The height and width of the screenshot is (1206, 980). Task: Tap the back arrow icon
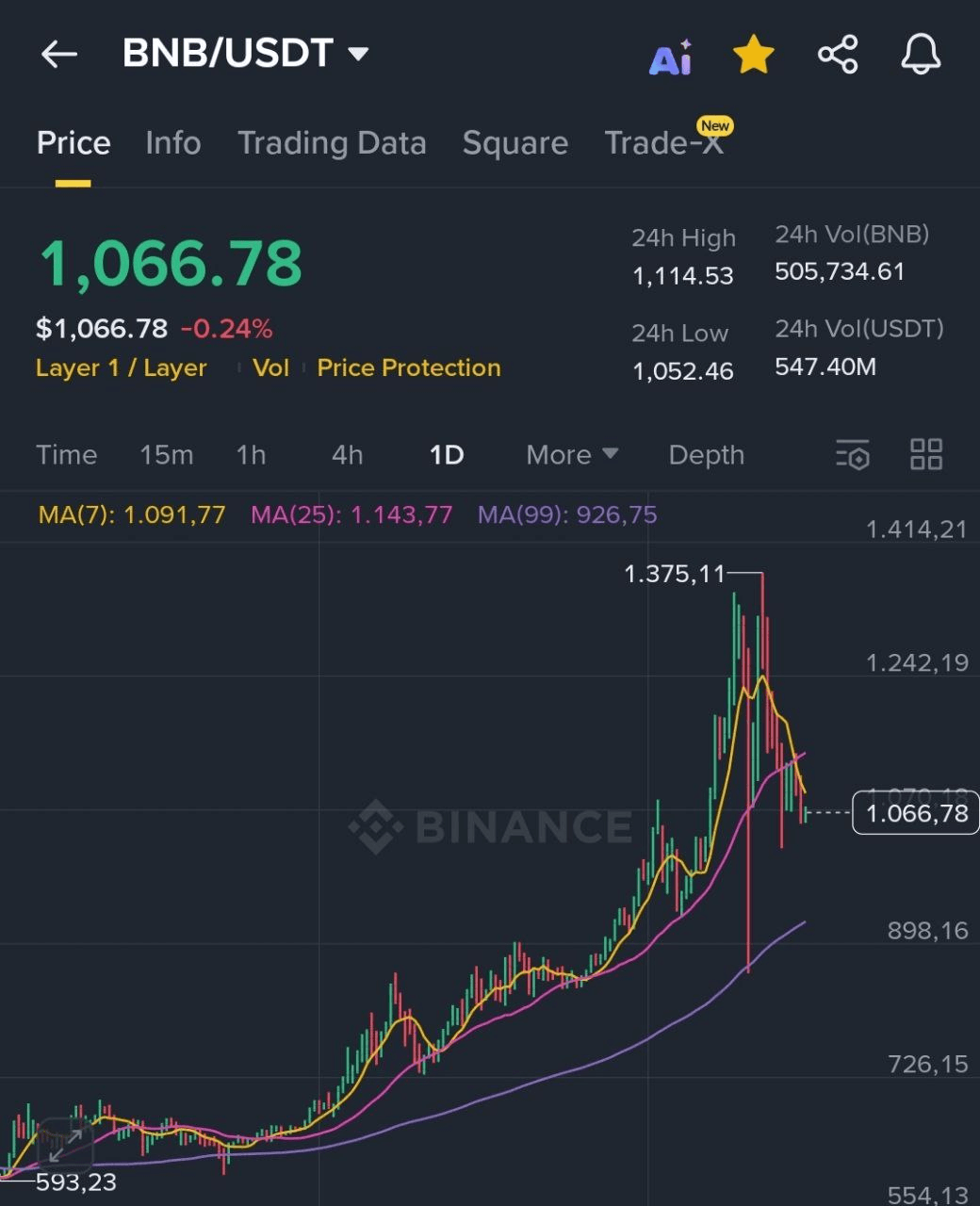pos(58,55)
